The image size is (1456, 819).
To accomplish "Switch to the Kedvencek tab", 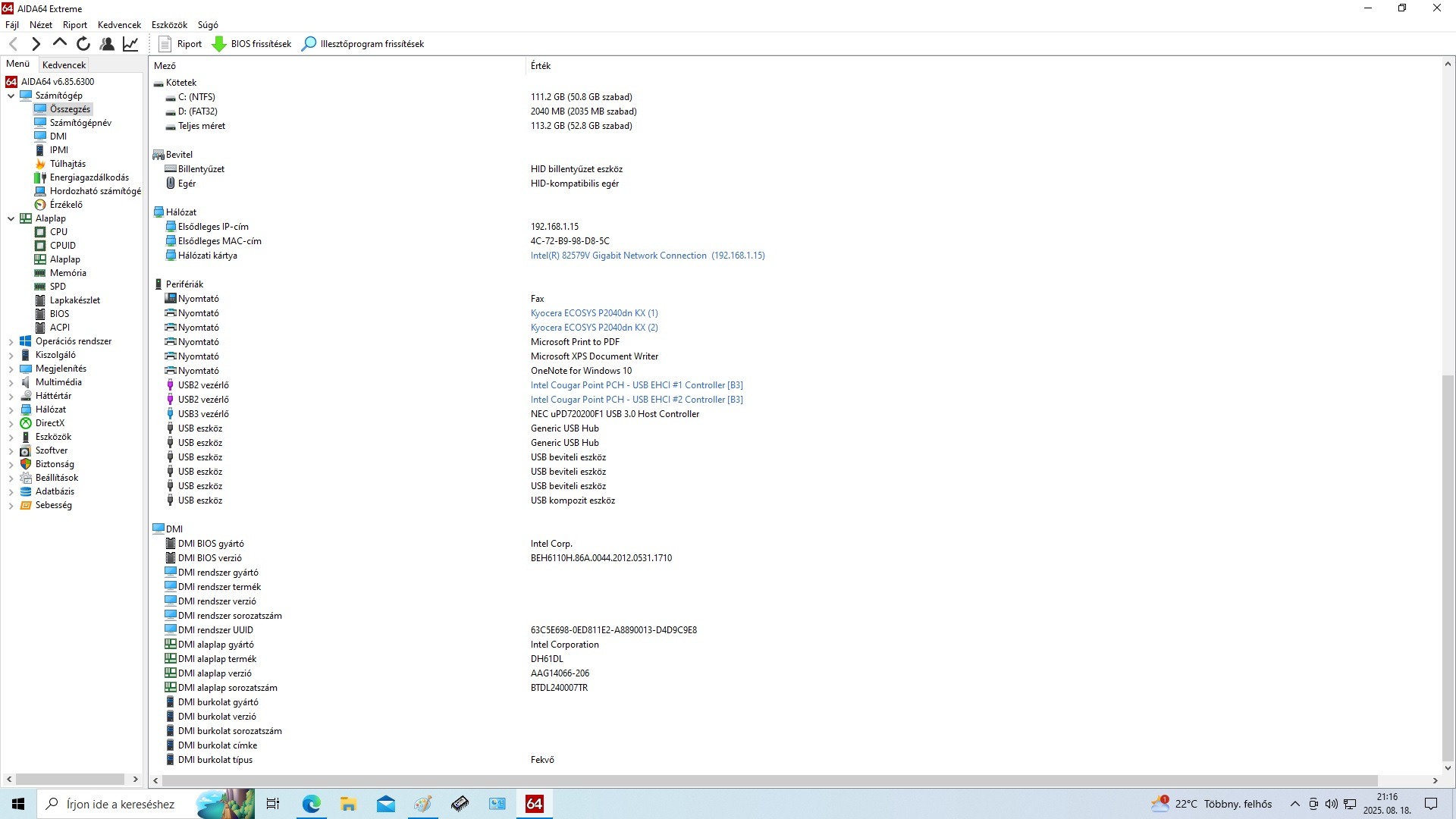I will point(64,65).
